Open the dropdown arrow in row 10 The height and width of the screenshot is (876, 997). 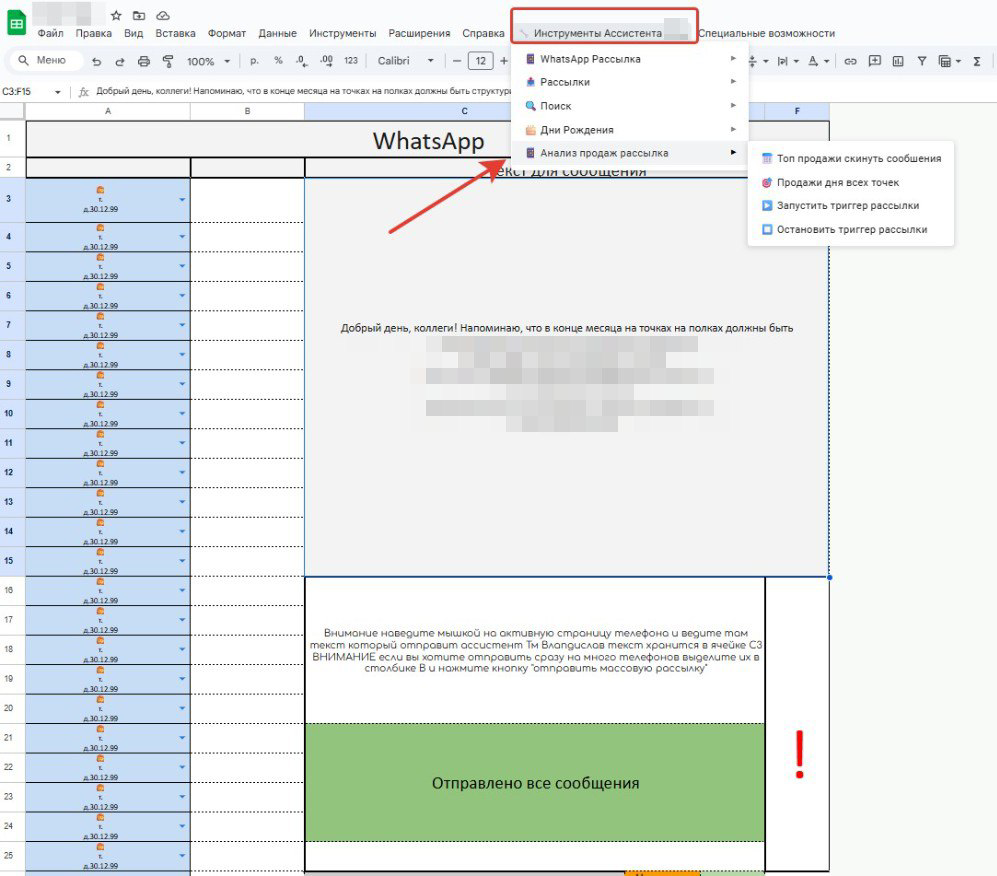[182, 413]
